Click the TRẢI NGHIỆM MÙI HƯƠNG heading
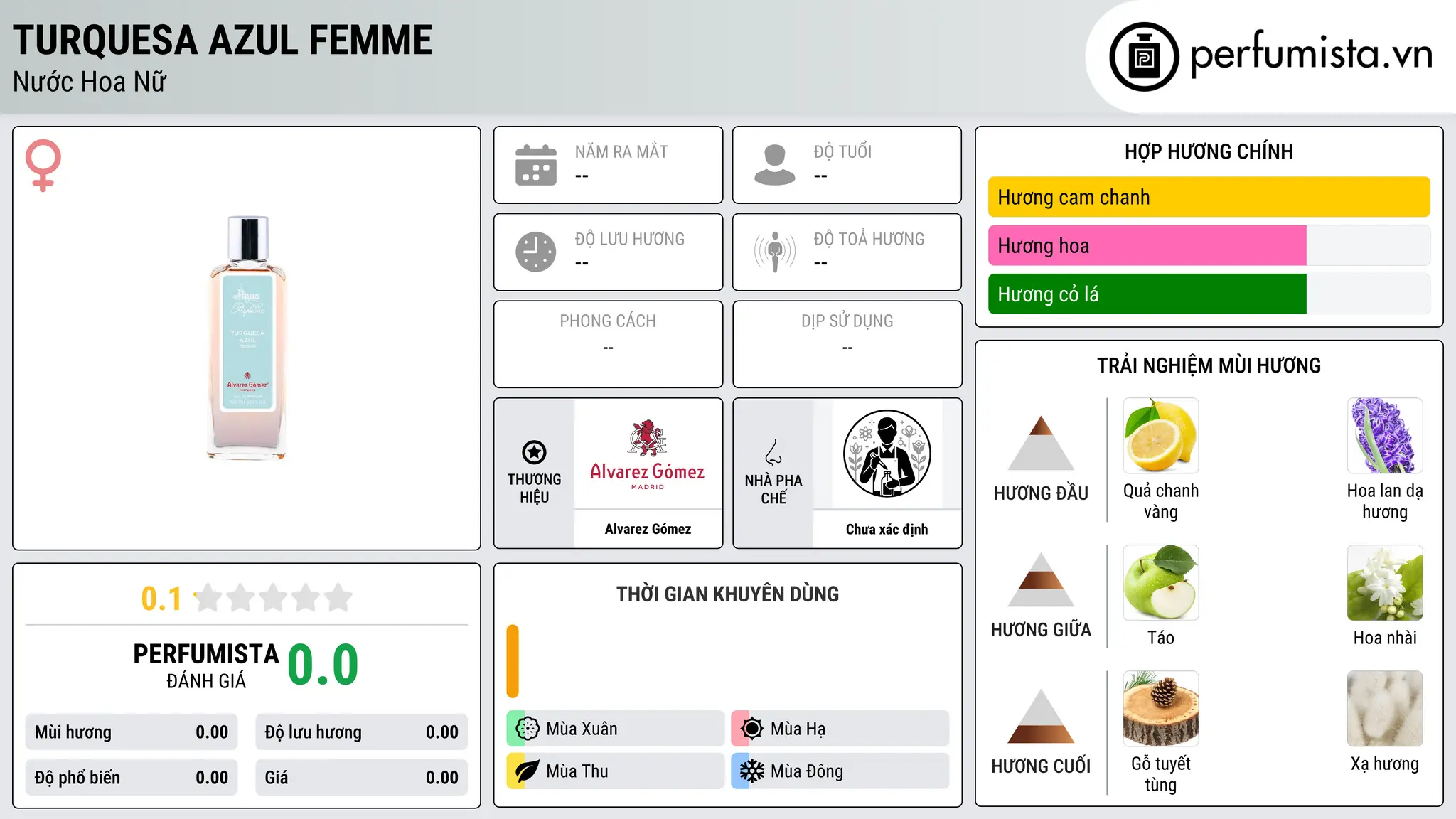 [1209, 365]
